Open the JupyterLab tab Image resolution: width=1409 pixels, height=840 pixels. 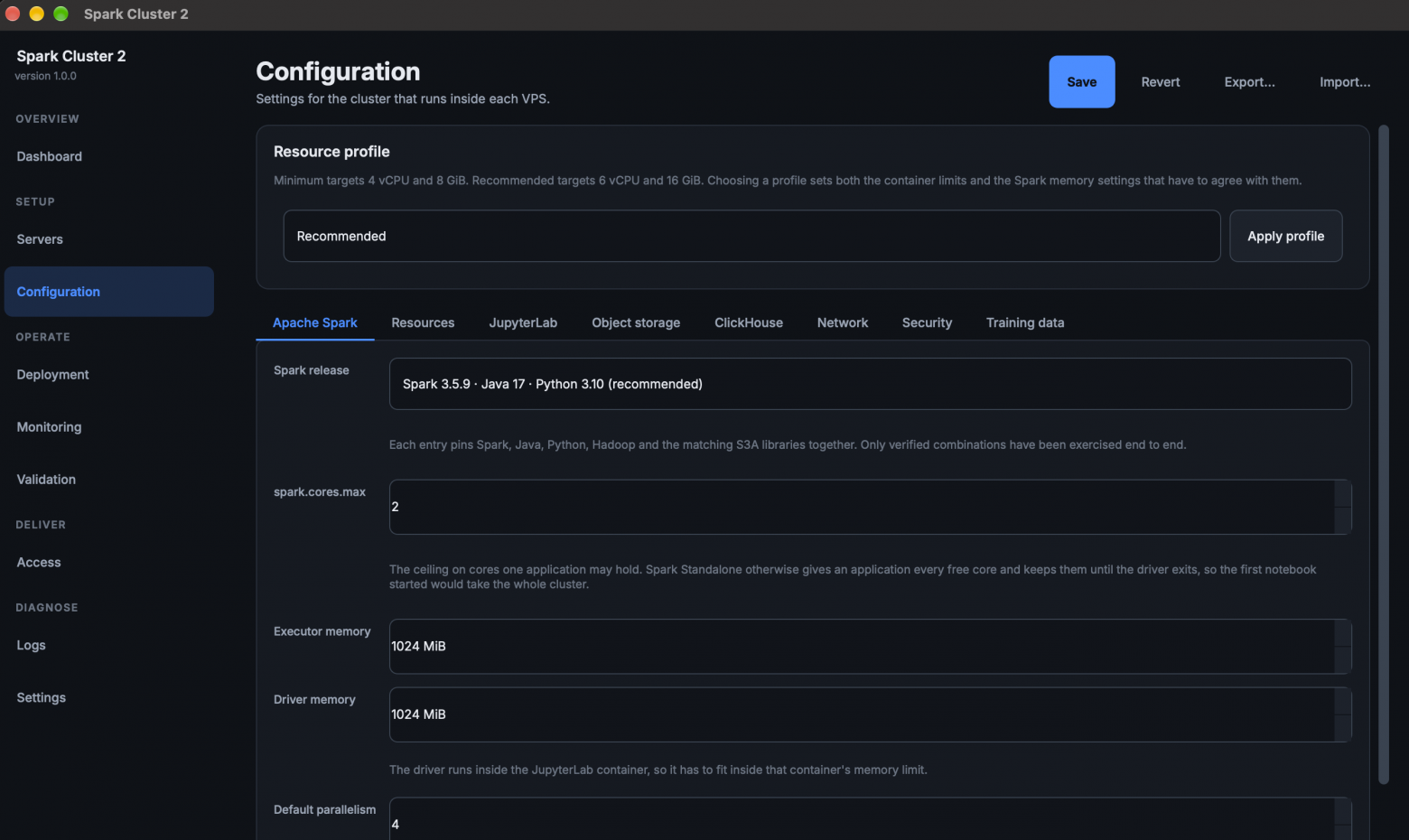click(523, 323)
